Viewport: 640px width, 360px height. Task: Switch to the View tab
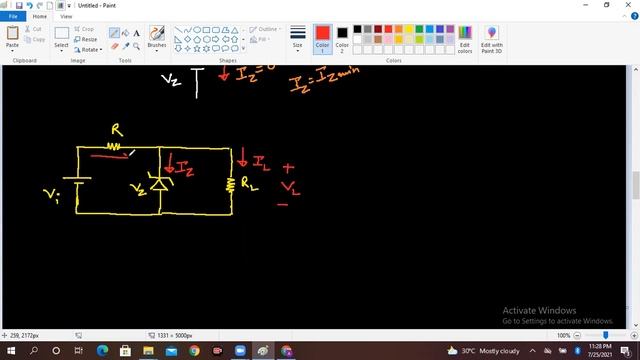[66, 16]
